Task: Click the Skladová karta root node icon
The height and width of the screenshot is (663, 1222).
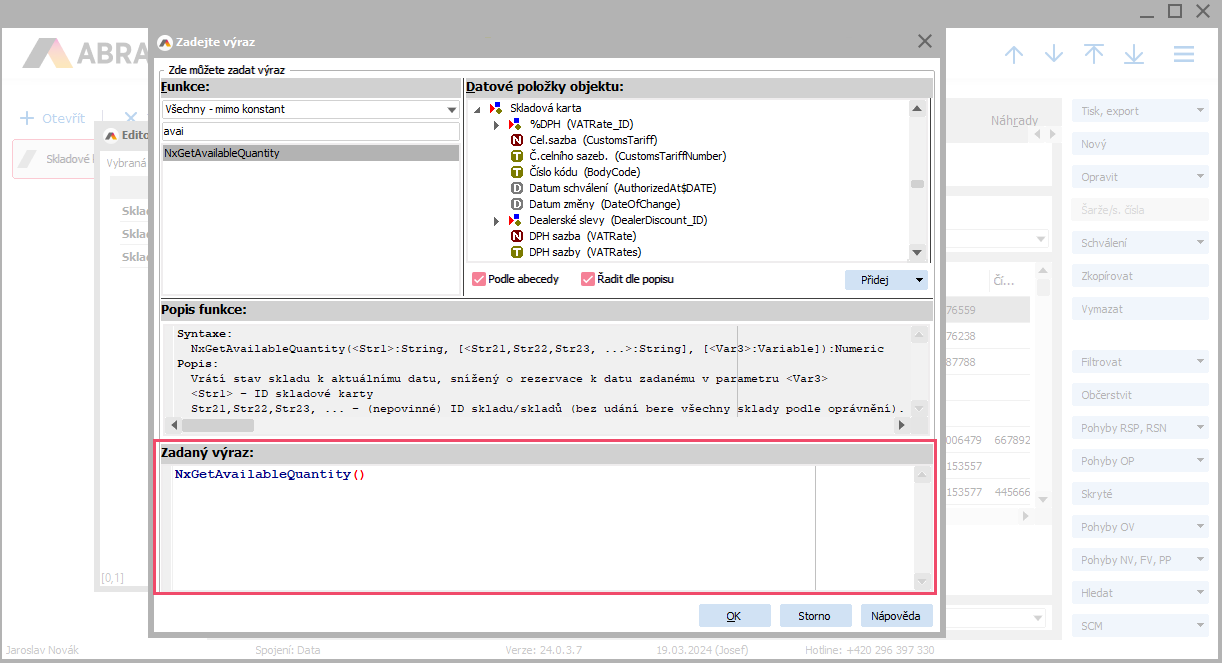Action: coord(496,108)
